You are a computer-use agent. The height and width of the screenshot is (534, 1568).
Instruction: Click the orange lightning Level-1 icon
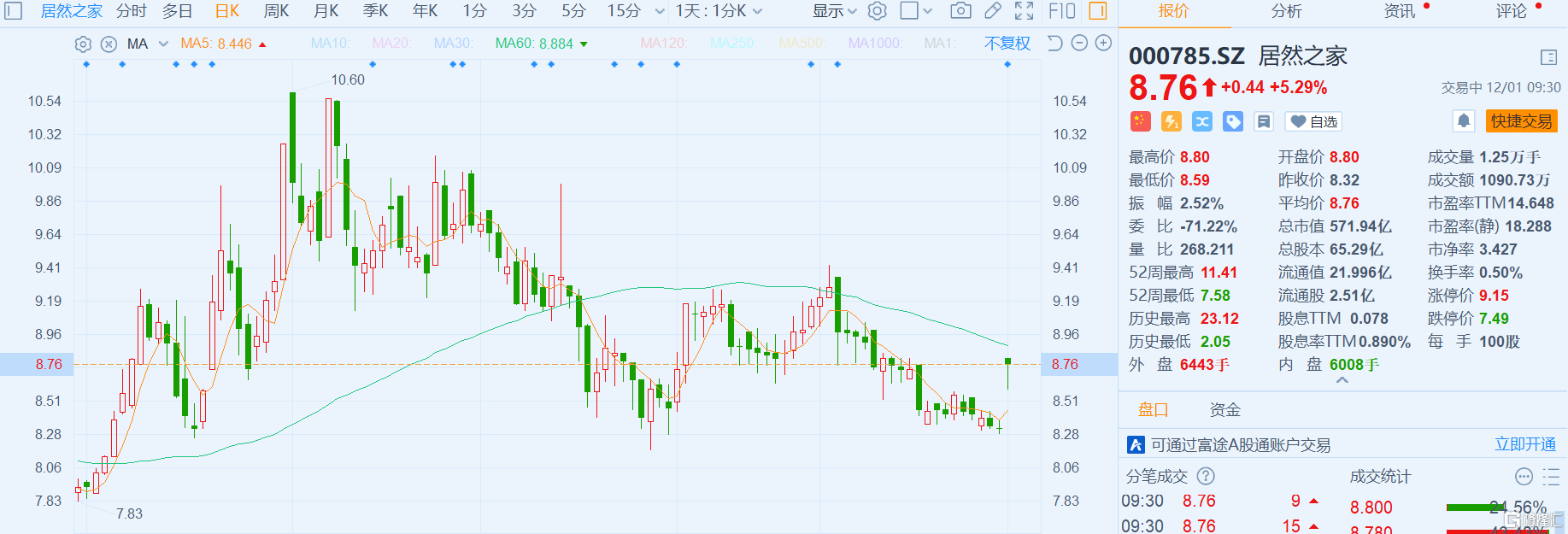point(1172,121)
